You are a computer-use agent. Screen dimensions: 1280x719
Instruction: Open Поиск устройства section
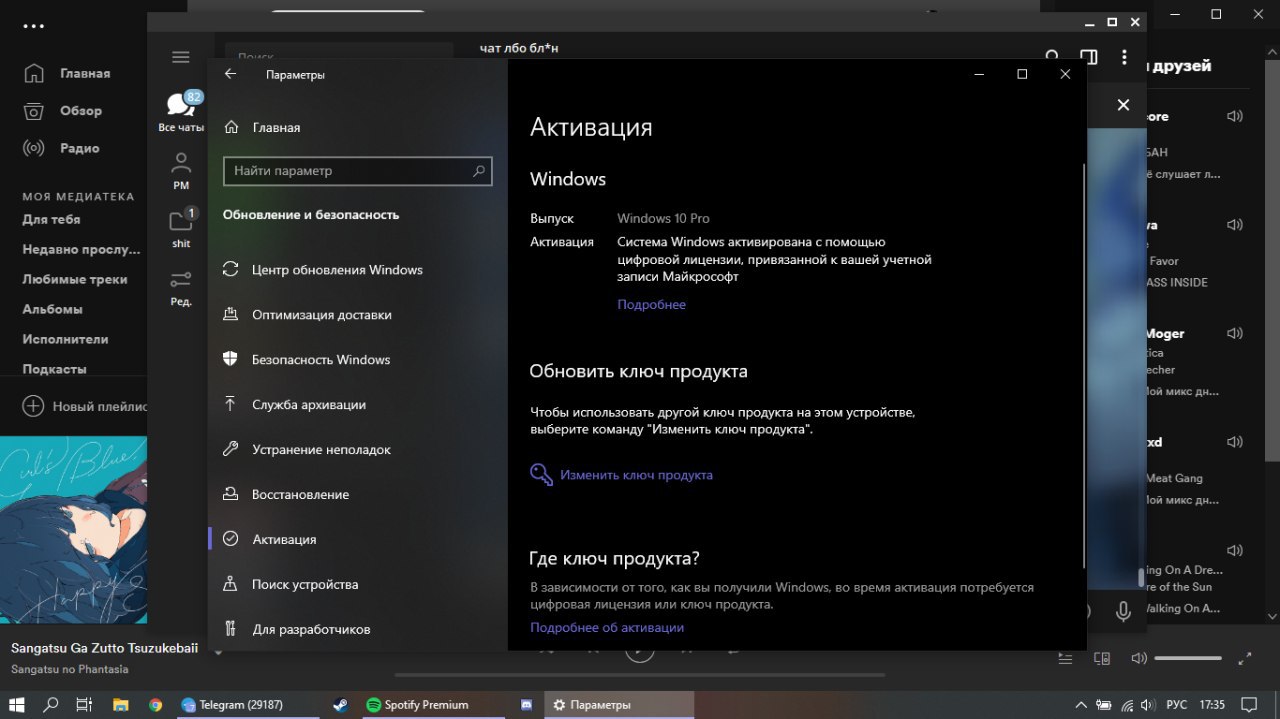358,584
